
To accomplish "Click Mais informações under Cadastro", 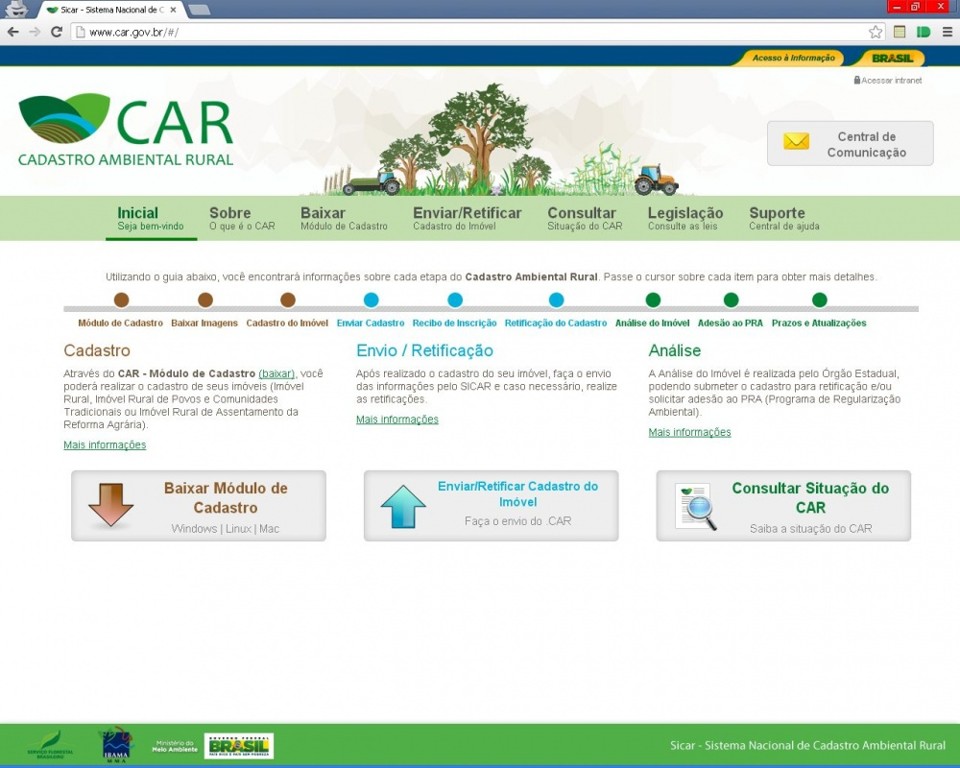I will point(105,445).
